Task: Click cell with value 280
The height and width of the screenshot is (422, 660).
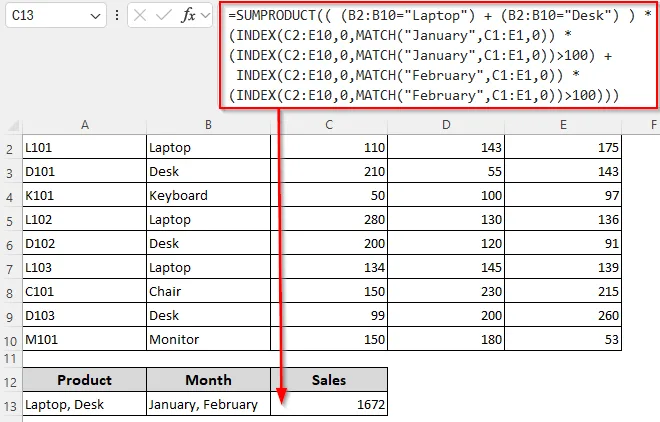Action: click(x=329, y=219)
